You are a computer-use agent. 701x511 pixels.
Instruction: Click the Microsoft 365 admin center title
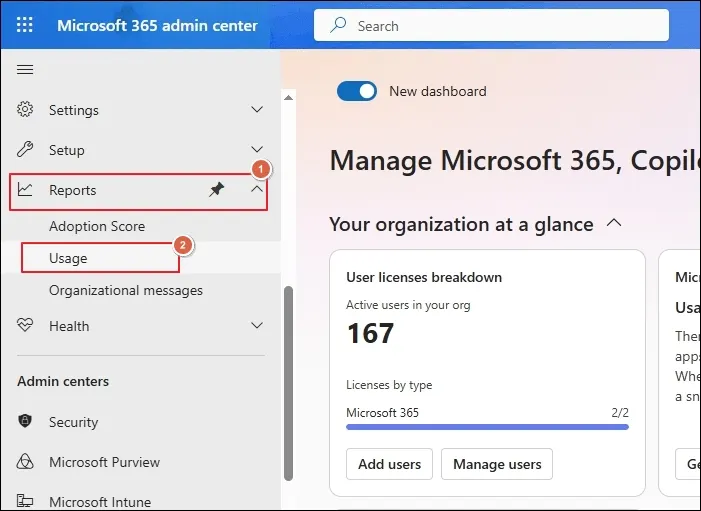pyautogui.click(x=157, y=25)
